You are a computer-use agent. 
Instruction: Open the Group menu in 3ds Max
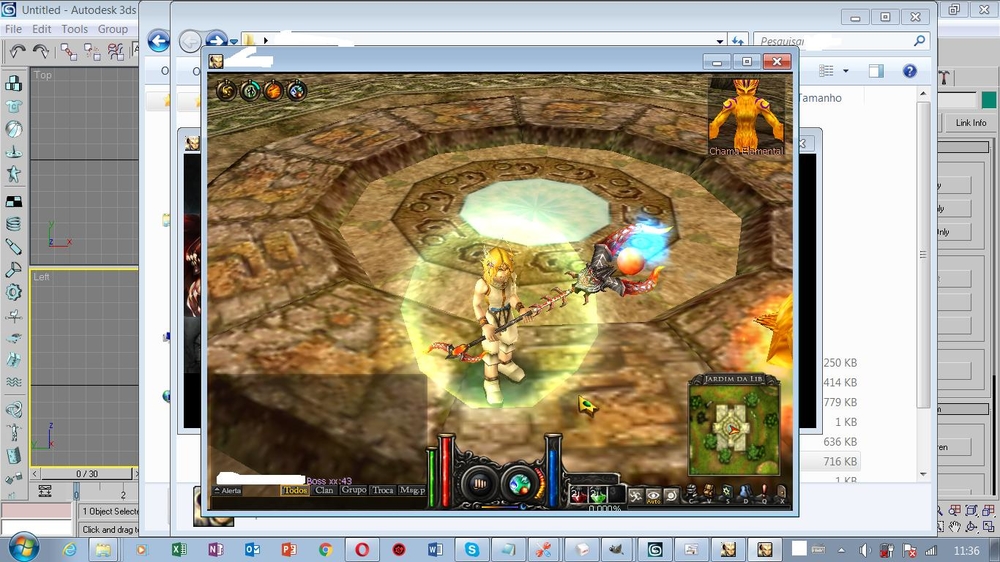point(113,29)
